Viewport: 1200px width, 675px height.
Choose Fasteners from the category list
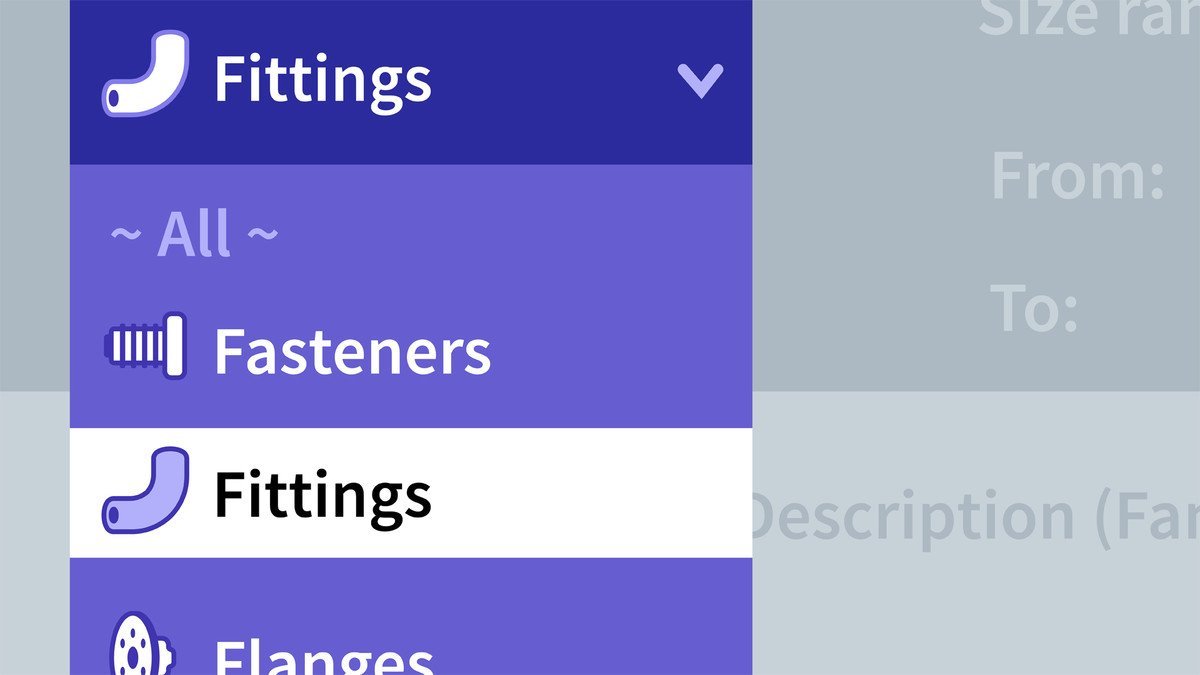[352, 351]
